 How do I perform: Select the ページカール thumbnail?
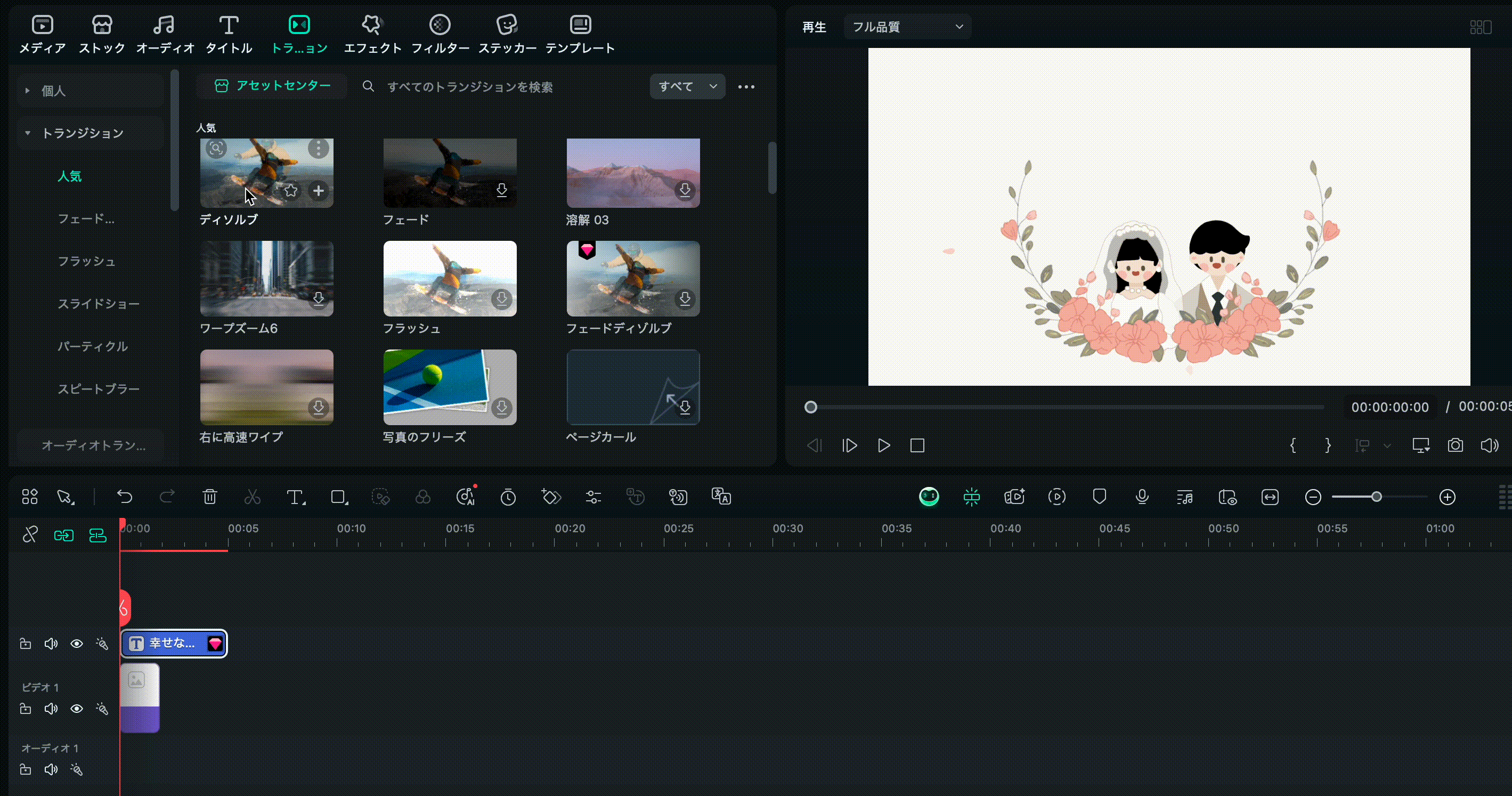pos(633,387)
